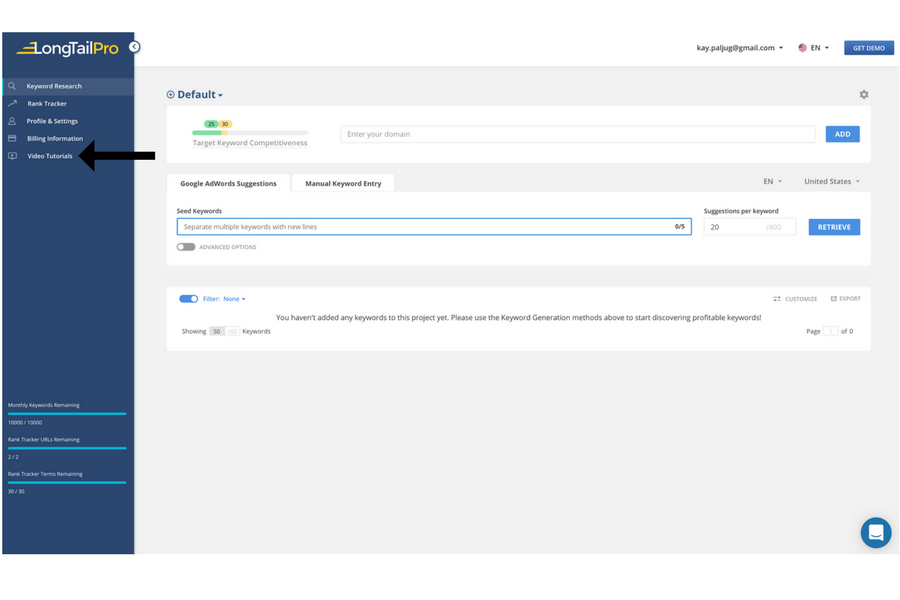Screen dimensions: 900x600
Task: Click the Rank Tracker trend icon
Action: tap(12, 103)
